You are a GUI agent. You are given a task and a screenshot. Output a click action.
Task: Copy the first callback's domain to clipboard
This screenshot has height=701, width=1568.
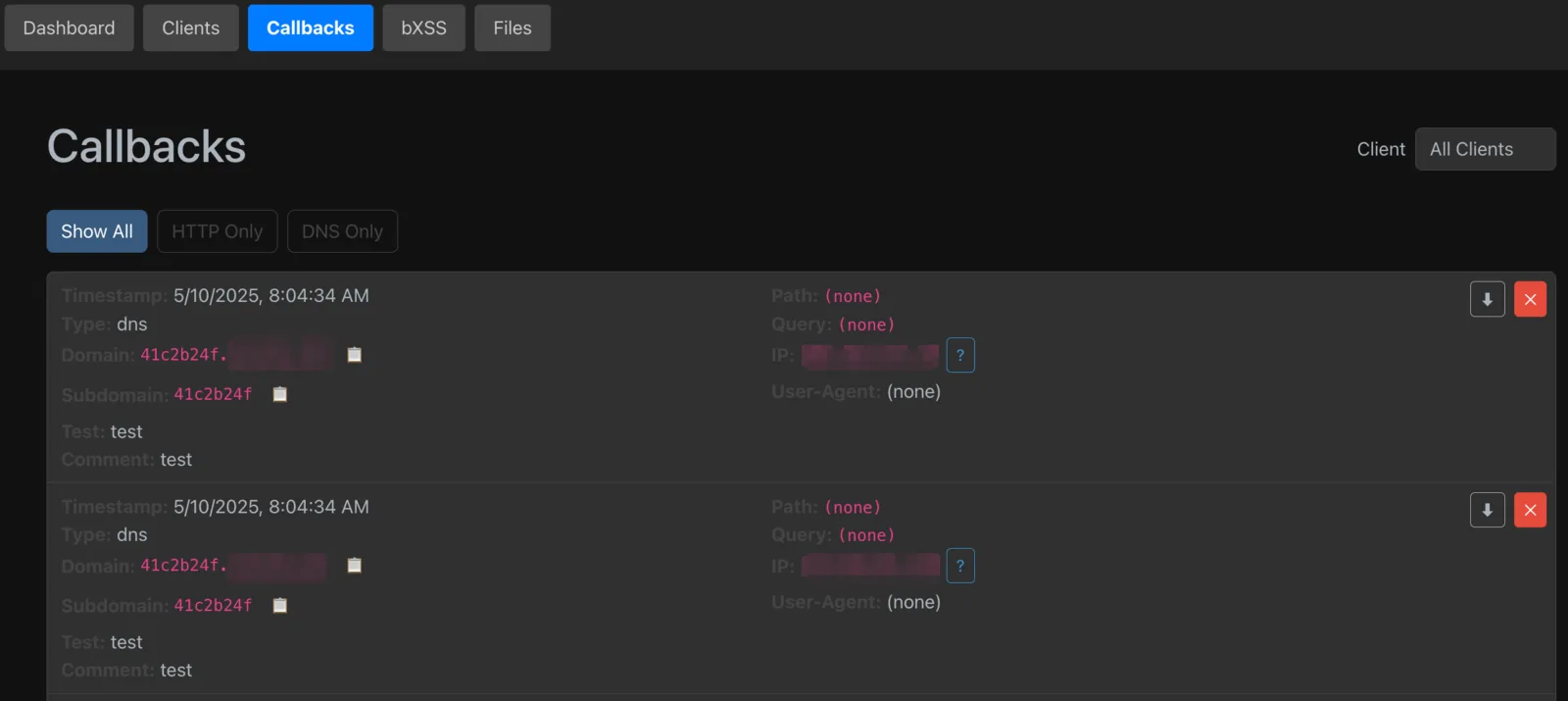tap(355, 355)
